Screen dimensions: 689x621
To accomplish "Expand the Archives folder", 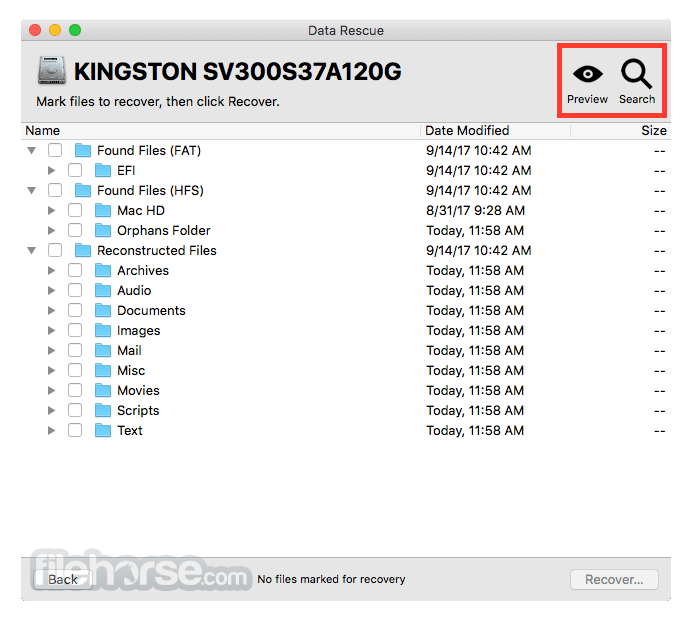I will 51,270.
